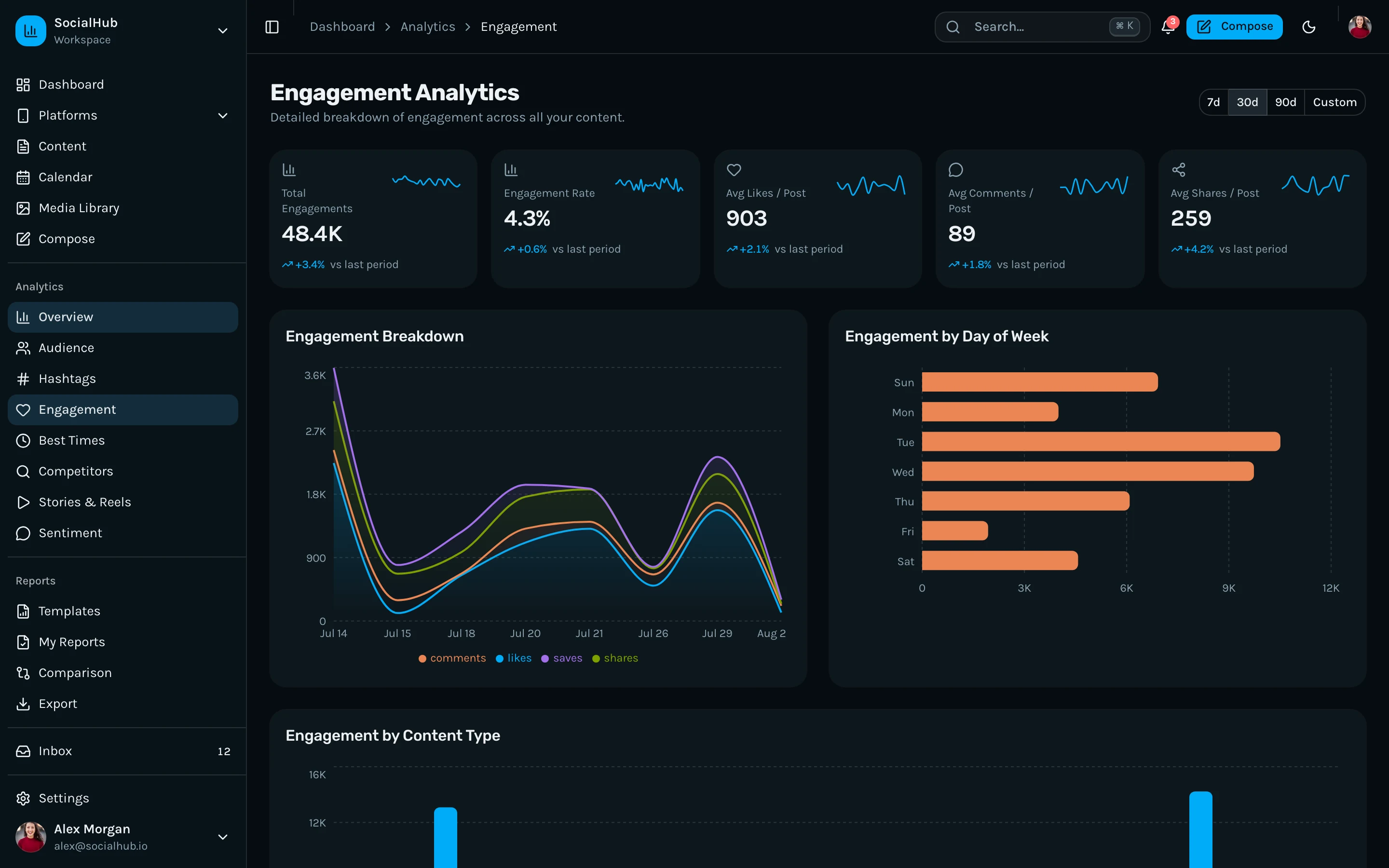Toggle comments series in chart legend
The height and width of the screenshot is (868, 1389).
tap(452, 658)
